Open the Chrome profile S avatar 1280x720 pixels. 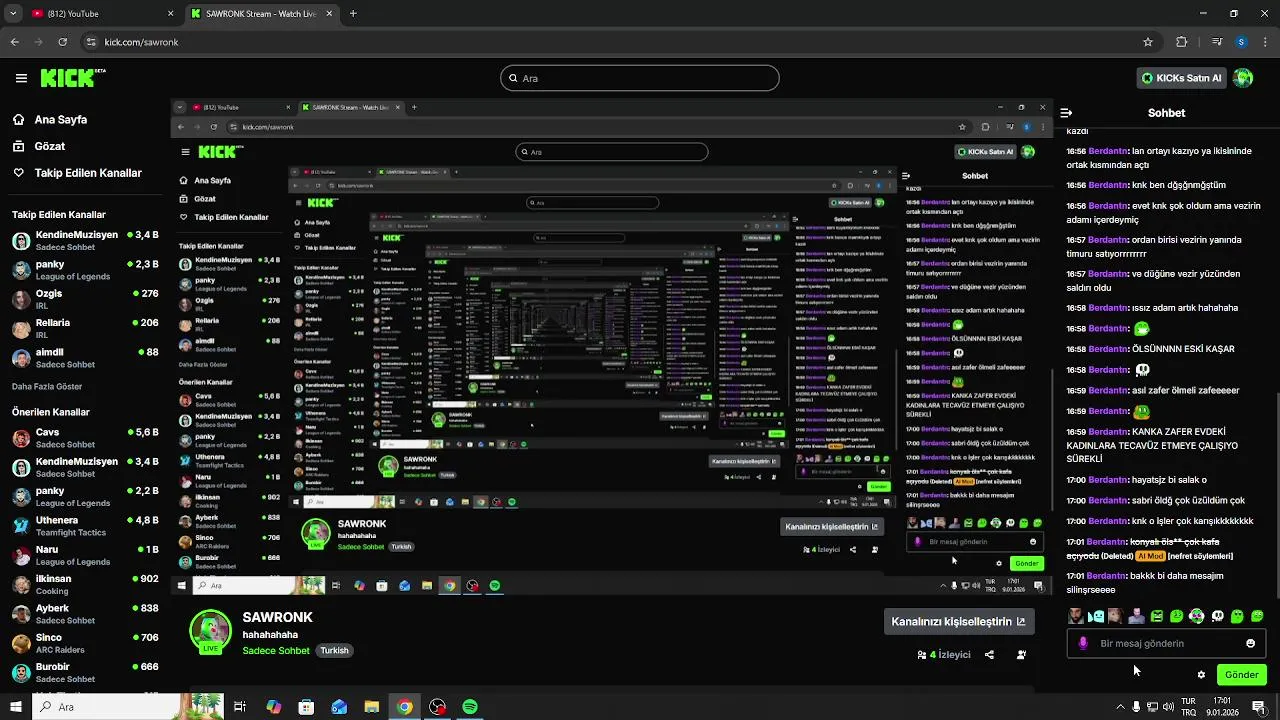click(1241, 42)
